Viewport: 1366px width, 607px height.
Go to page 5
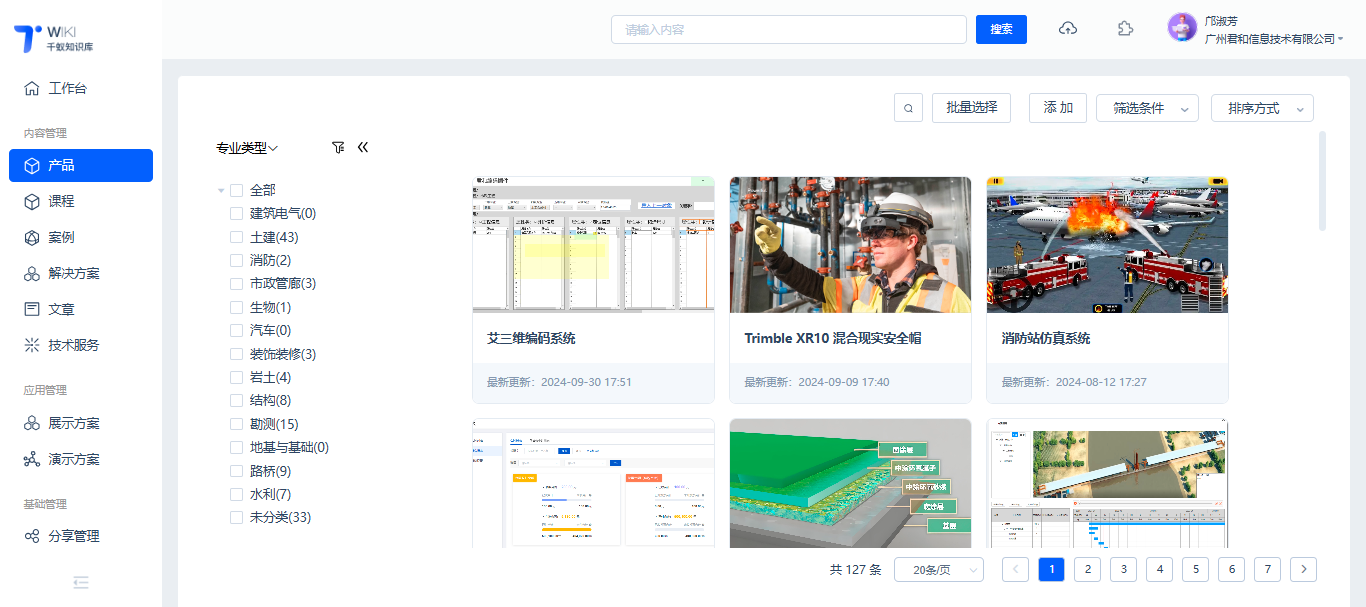1195,569
